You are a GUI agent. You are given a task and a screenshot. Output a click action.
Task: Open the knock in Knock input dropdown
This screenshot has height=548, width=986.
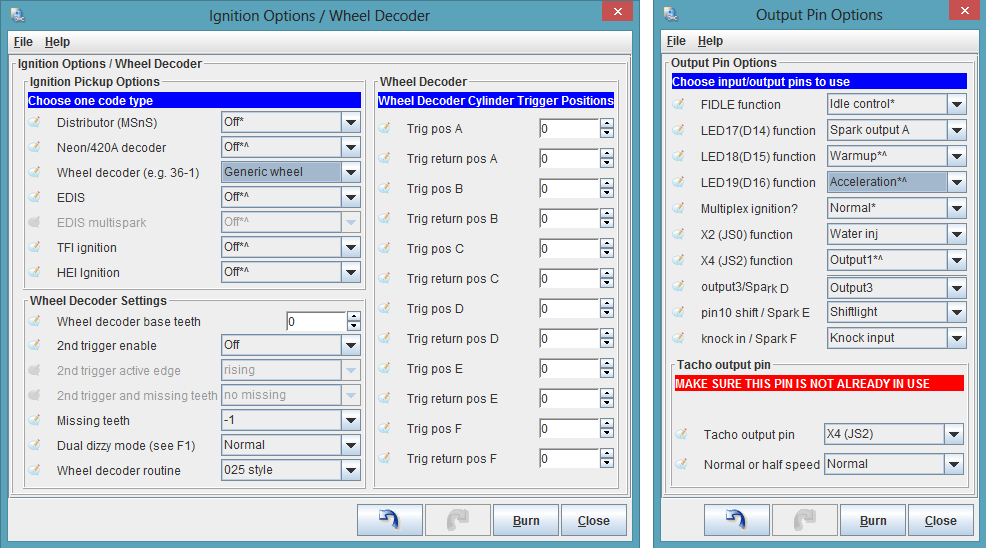click(x=897, y=338)
